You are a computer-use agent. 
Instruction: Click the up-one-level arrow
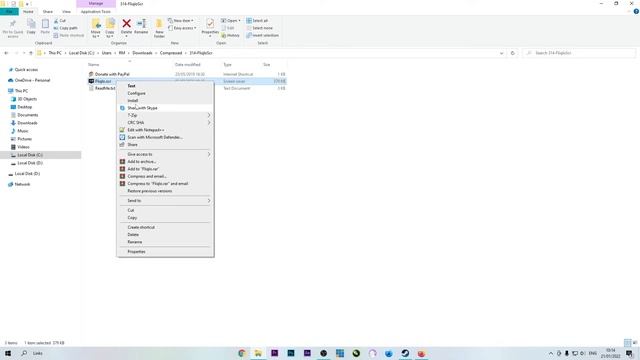point(31,53)
